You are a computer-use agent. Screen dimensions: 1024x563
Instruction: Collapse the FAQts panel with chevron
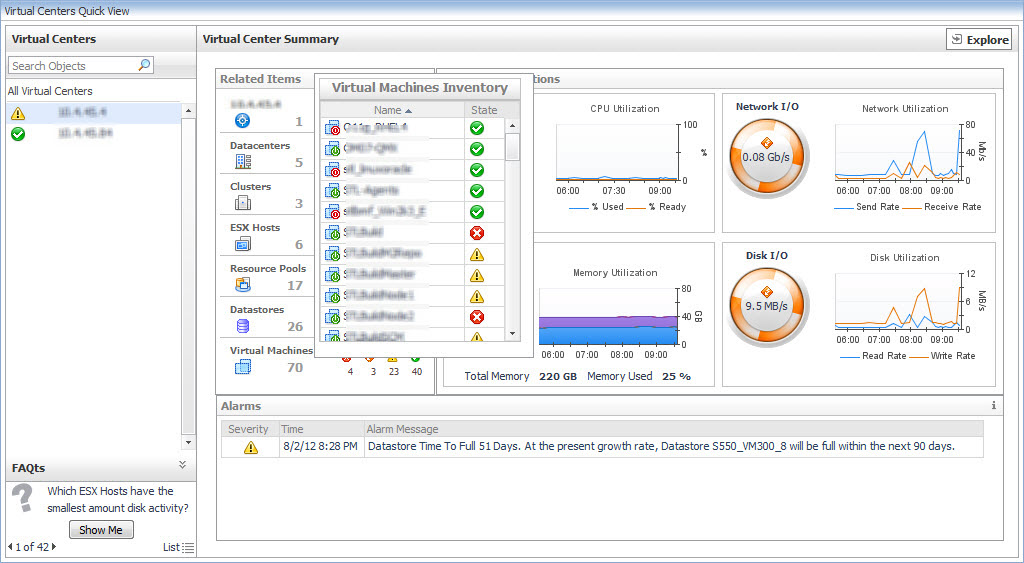(182, 465)
